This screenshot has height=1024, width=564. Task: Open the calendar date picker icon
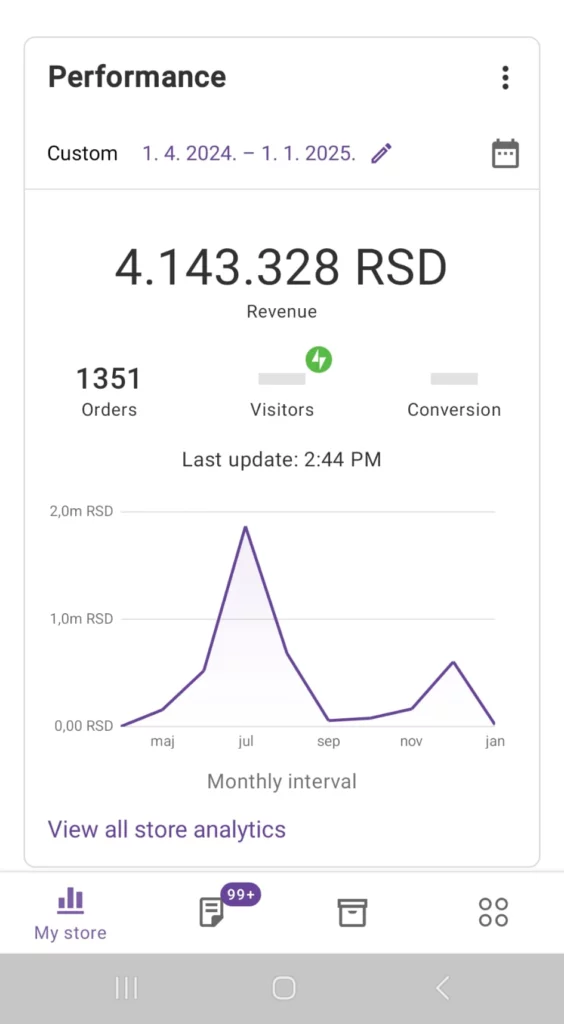tap(505, 153)
